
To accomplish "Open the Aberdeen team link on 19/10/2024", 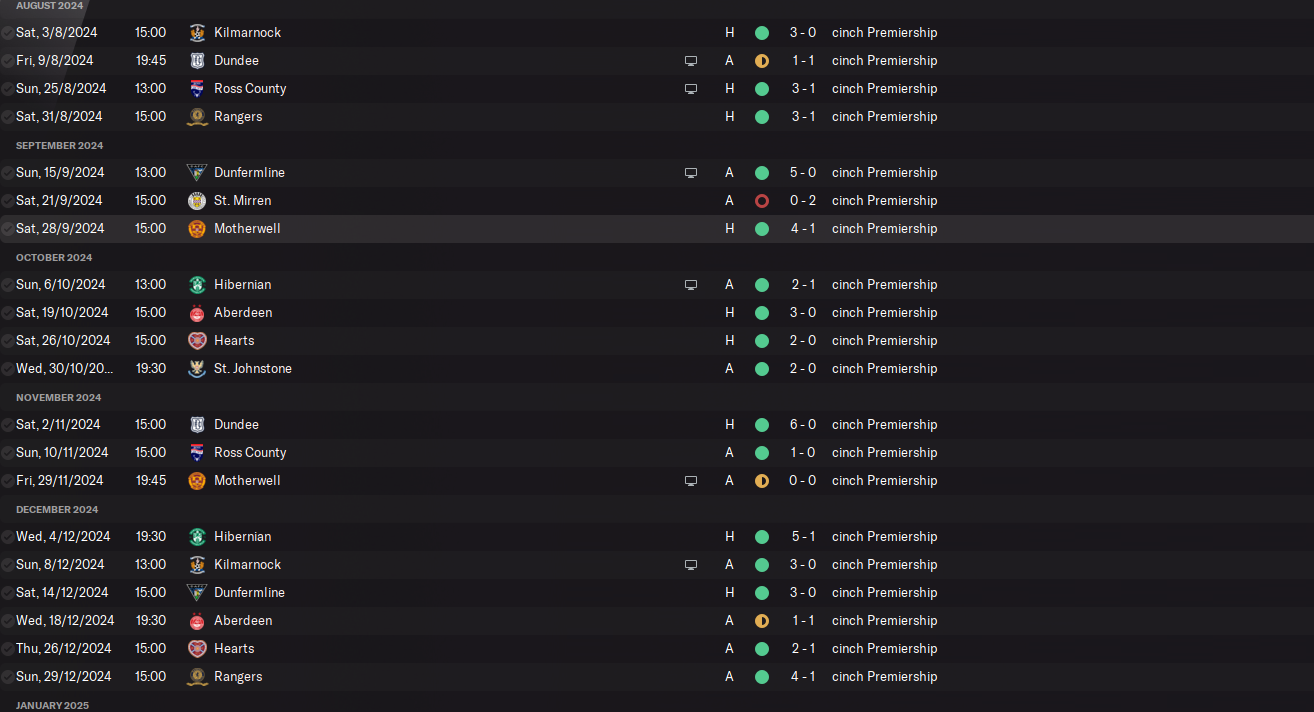I will [243, 313].
